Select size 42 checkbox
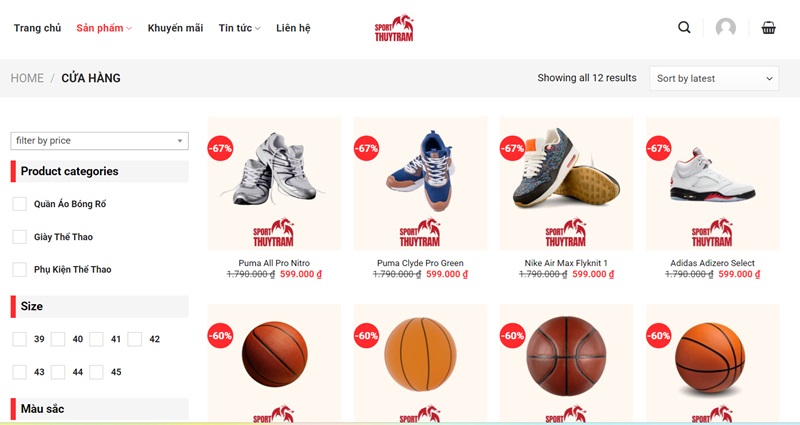Screen dimensions: 800x425 point(135,339)
